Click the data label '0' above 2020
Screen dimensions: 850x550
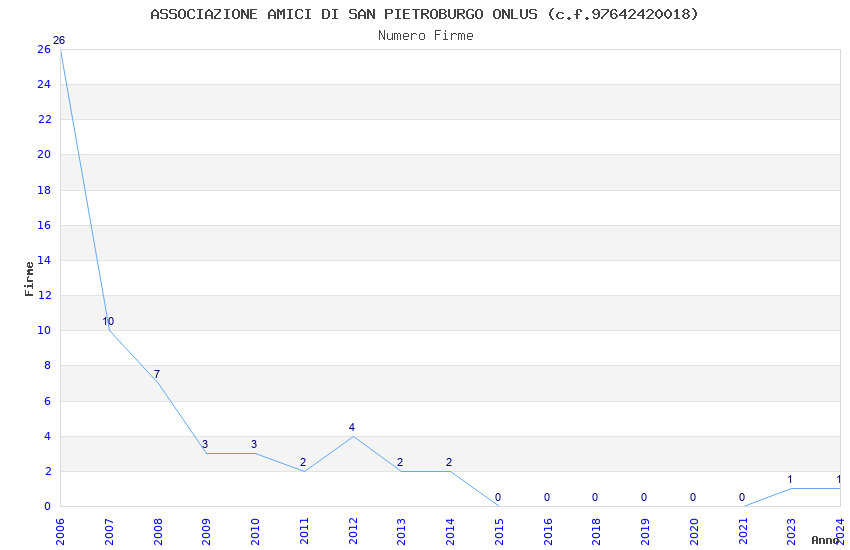click(x=693, y=497)
